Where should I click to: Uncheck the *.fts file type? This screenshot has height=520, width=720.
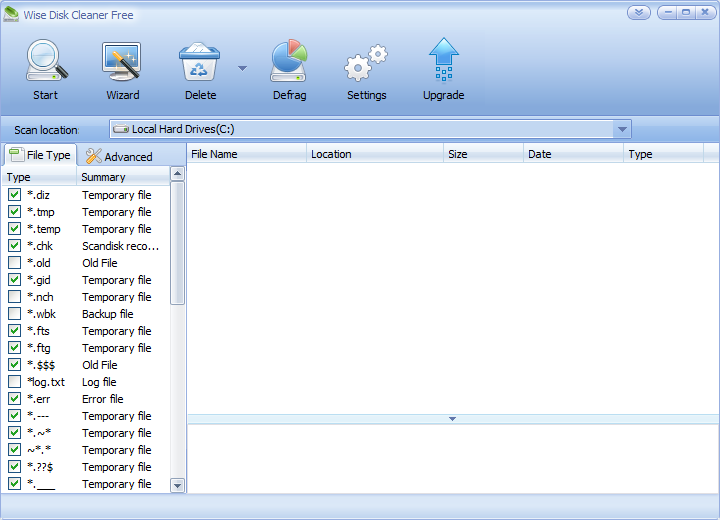tap(14, 330)
